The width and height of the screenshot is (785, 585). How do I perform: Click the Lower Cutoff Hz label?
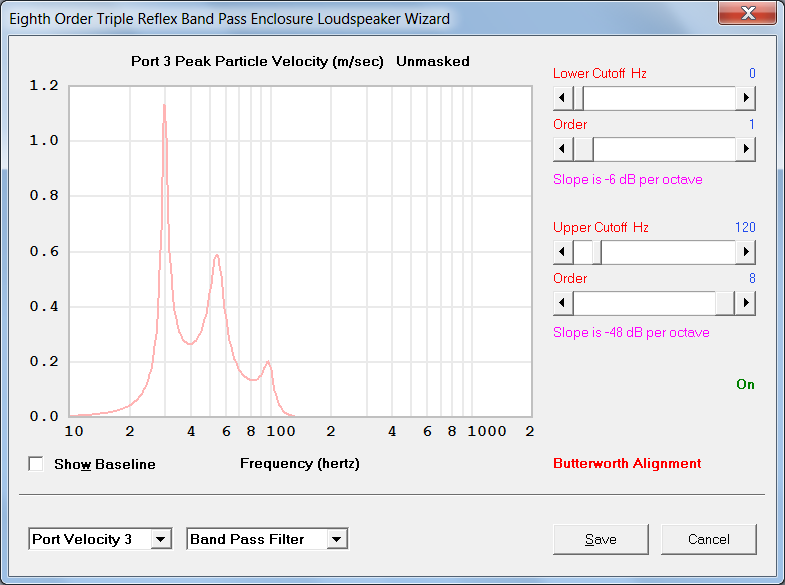pyautogui.click(x=599, y=74)
